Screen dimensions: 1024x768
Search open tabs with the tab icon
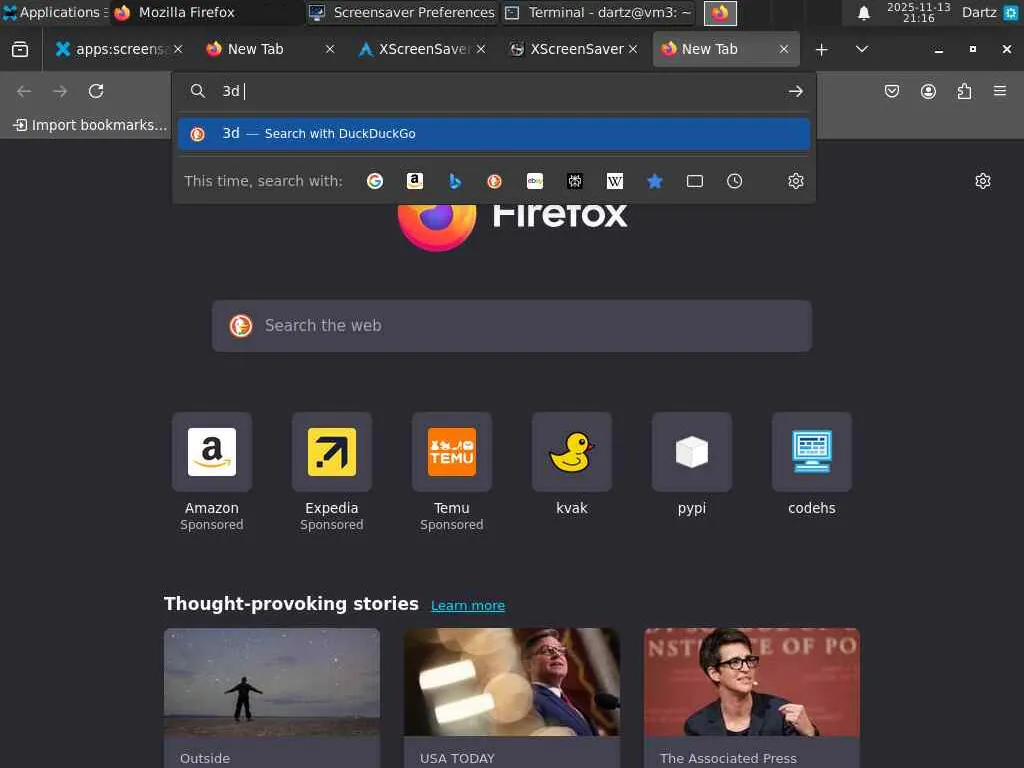coord(695,181)
